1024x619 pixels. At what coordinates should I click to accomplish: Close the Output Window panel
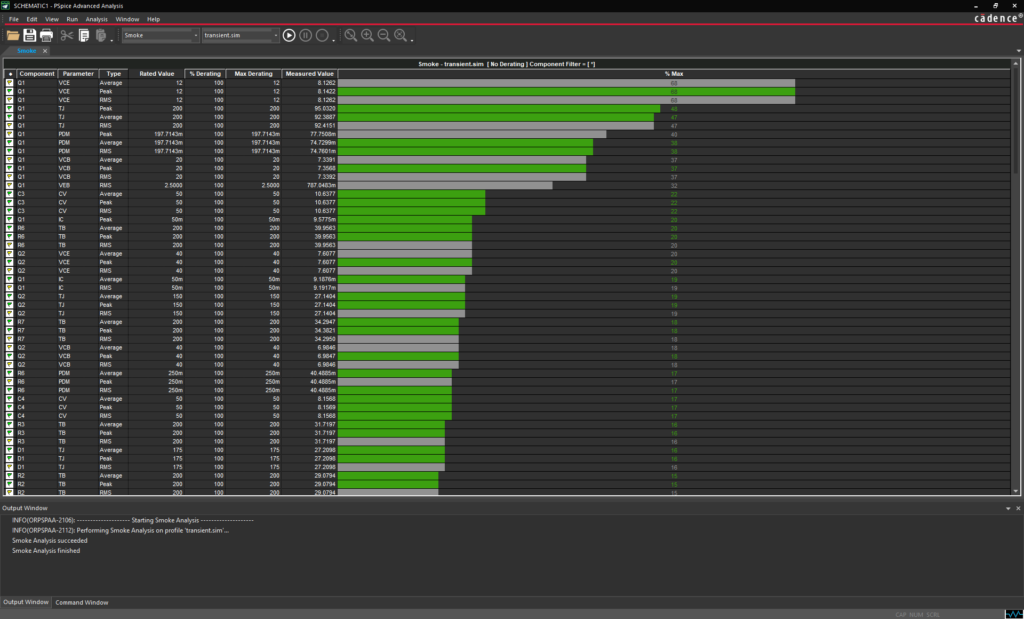(x=1017, y=508)
